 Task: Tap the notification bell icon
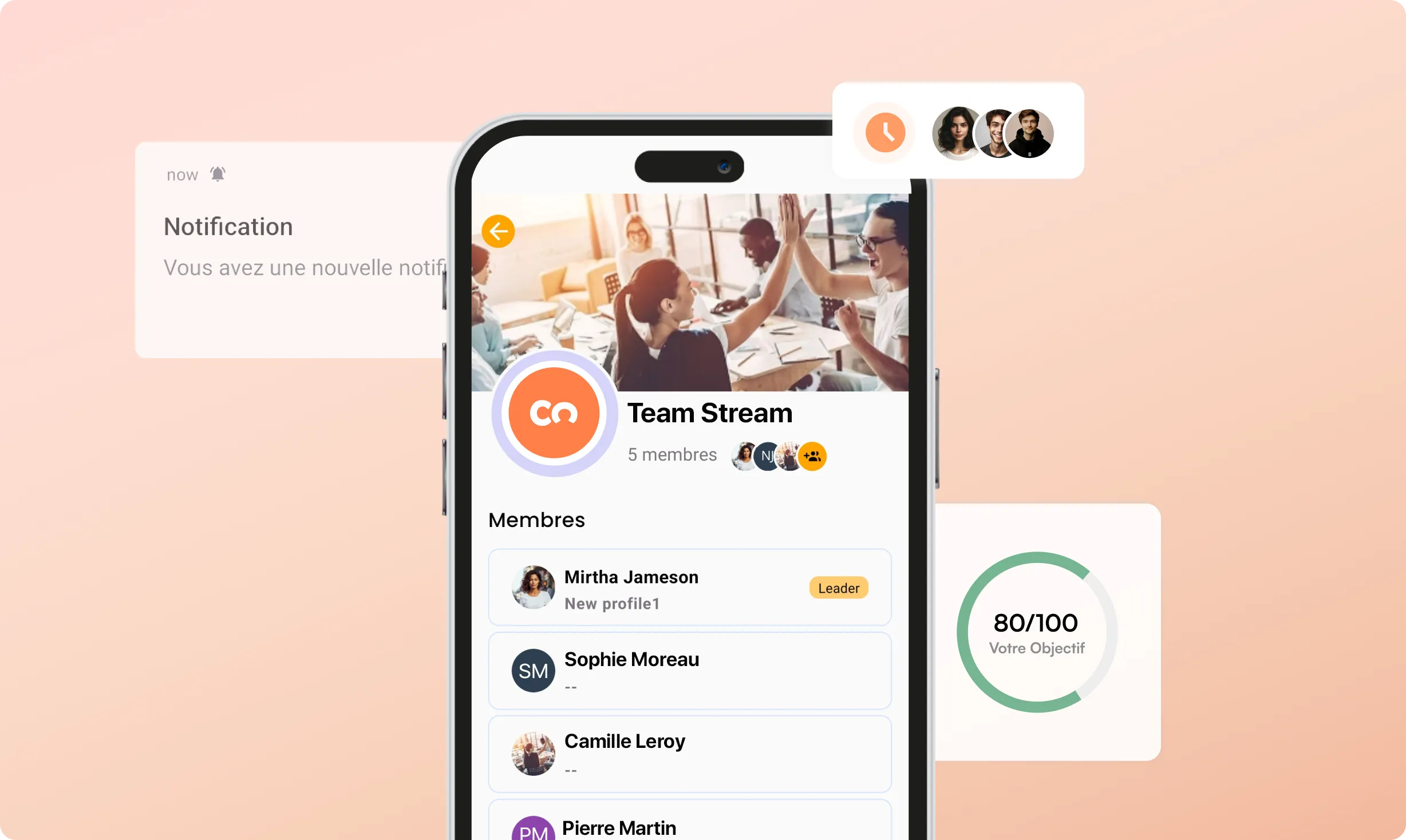point(218,174)
